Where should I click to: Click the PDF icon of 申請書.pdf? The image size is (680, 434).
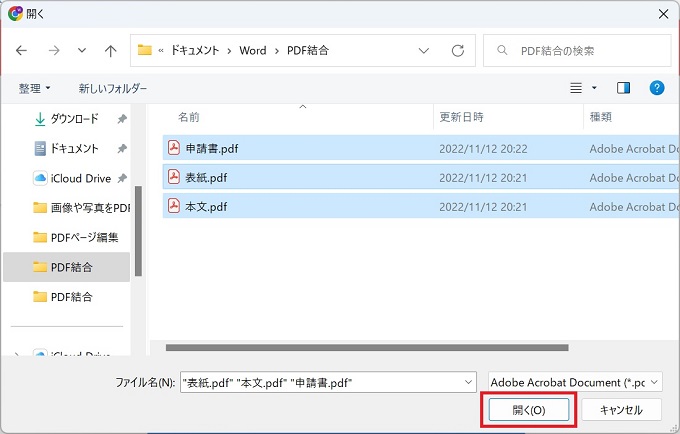[173, 149]
